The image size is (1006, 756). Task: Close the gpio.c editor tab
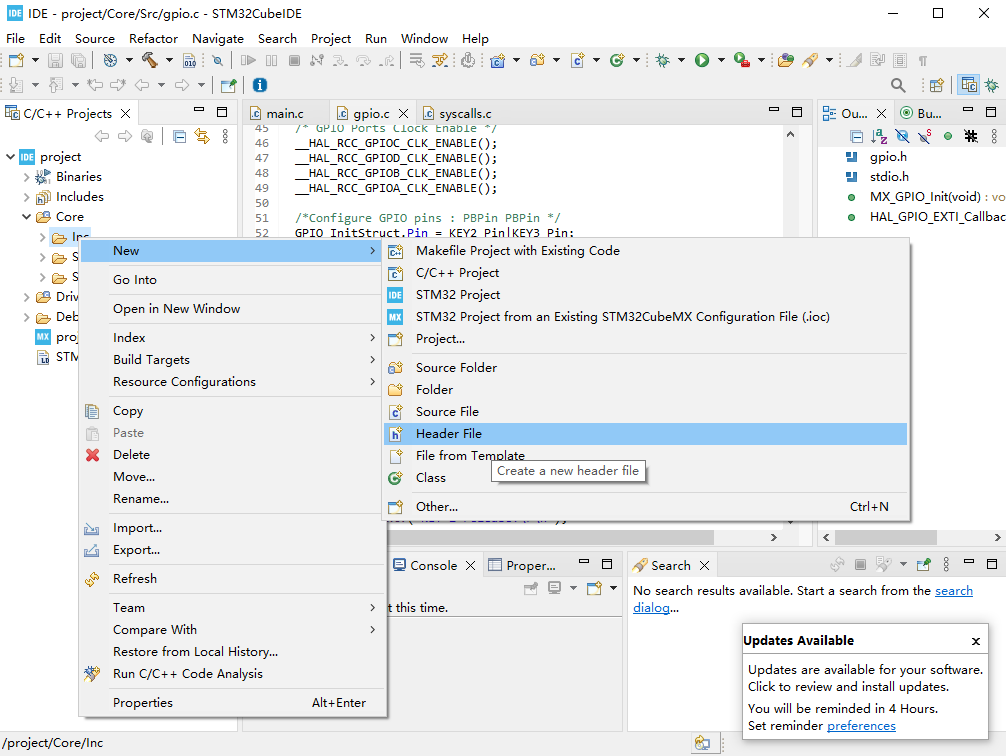click(404, 114)
